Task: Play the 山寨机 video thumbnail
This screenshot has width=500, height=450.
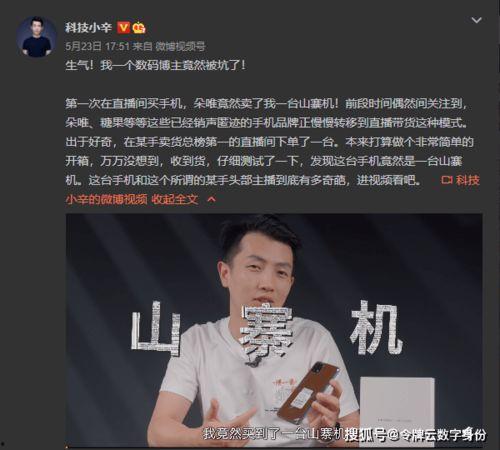Action: (274, 330)
